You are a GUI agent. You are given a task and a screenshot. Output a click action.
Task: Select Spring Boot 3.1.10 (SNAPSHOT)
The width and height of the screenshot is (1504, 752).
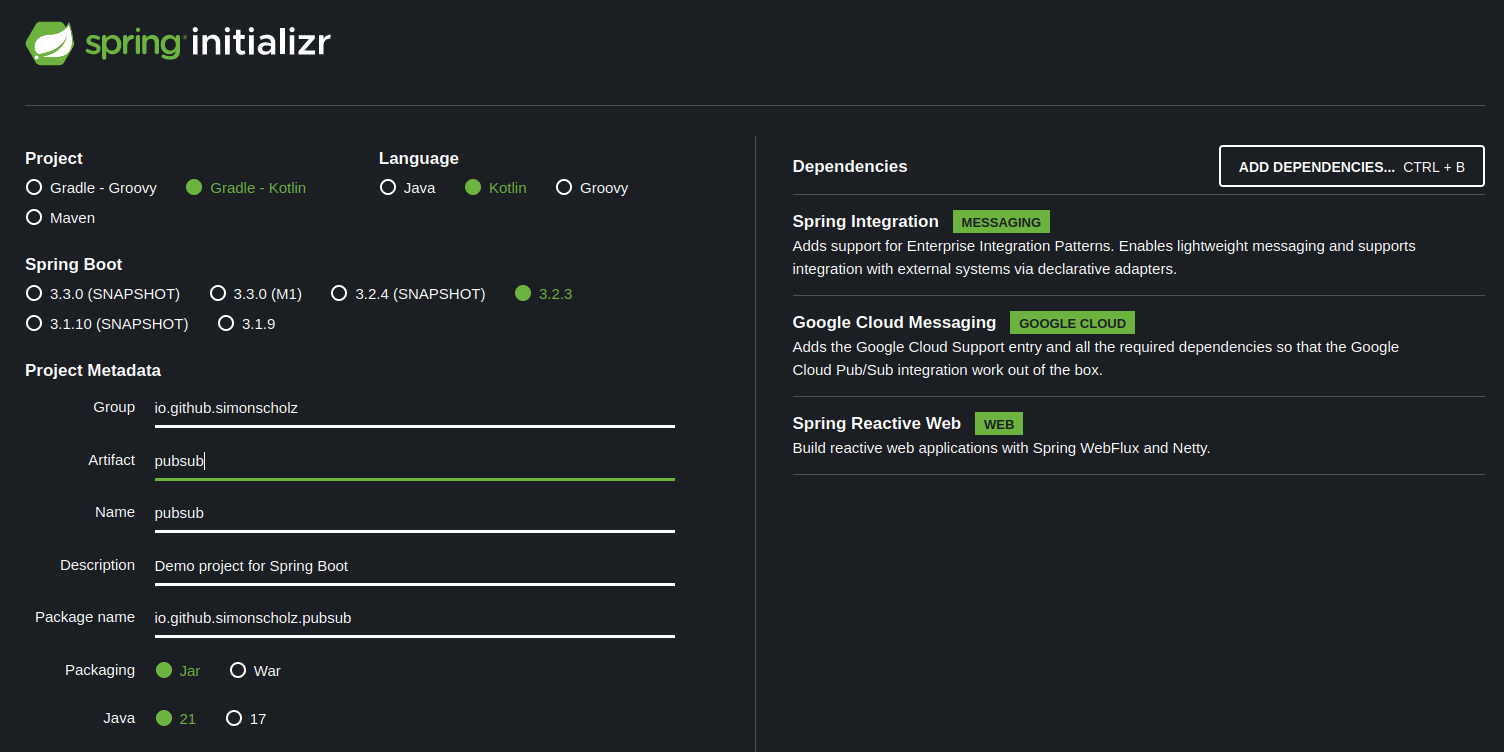107,324
